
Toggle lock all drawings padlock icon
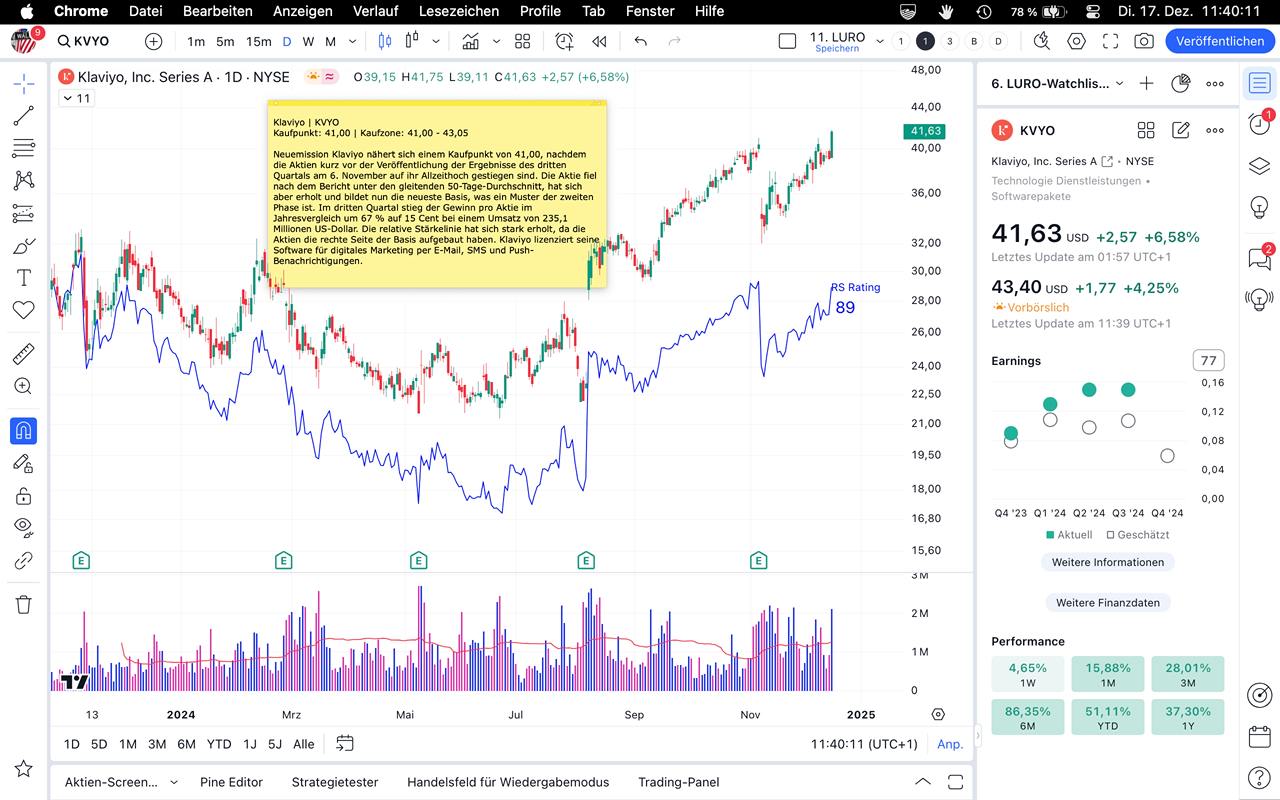[23, 496]
